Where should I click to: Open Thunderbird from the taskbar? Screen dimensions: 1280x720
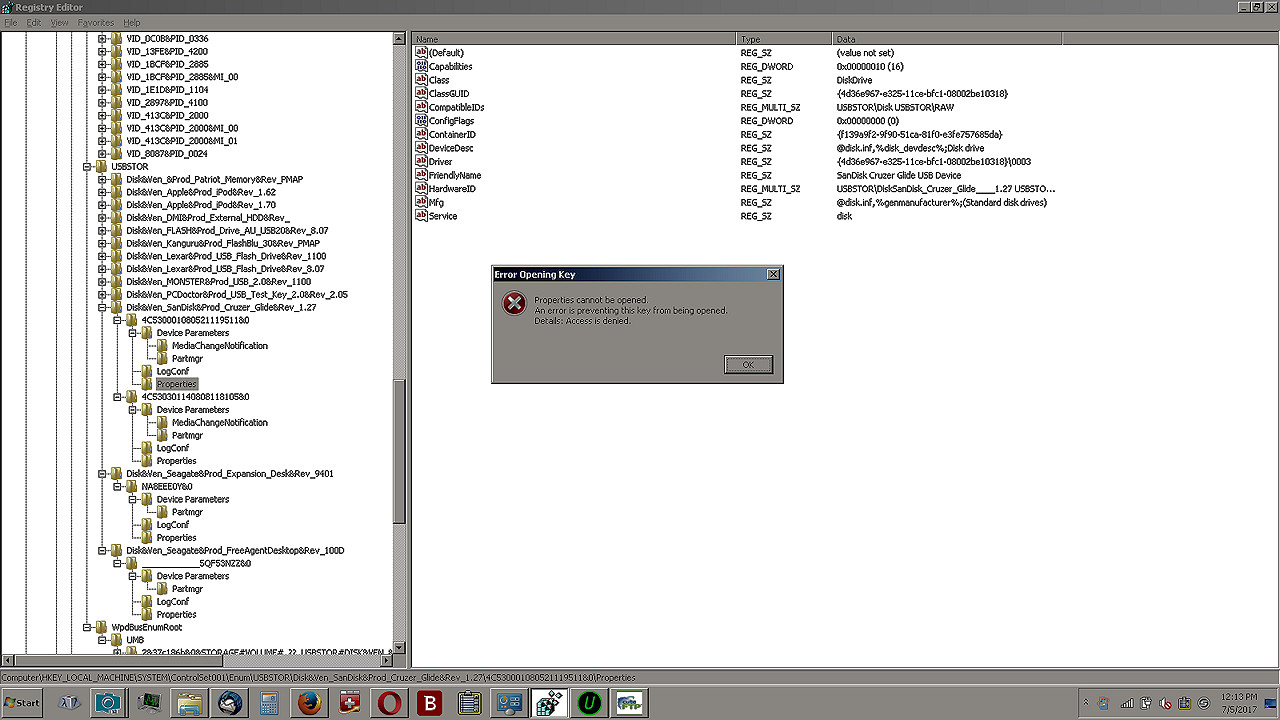(229, 703)
